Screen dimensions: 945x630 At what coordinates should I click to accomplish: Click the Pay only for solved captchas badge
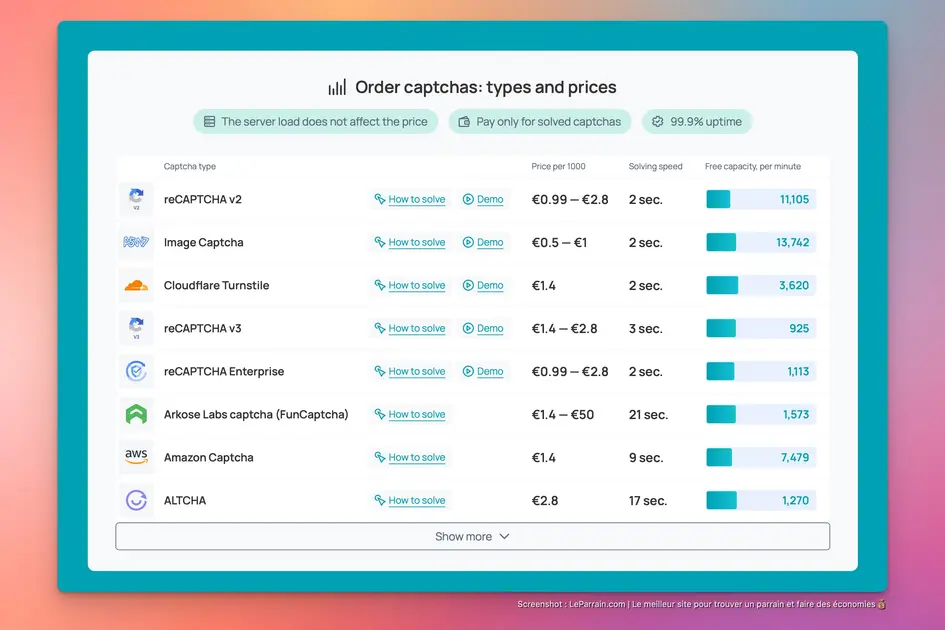click(x=539, y=122)
